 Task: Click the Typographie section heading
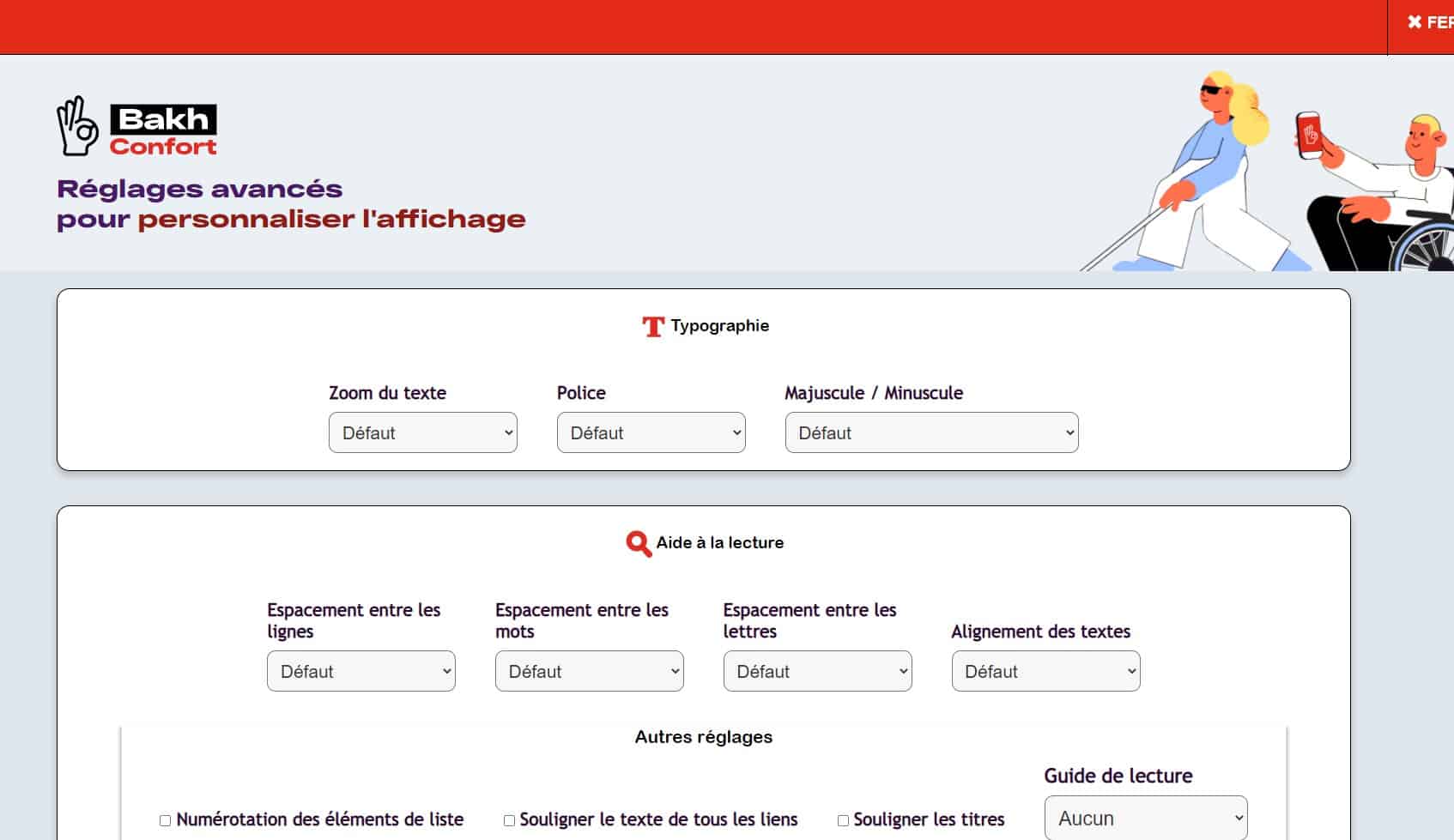tap(719, 326)
